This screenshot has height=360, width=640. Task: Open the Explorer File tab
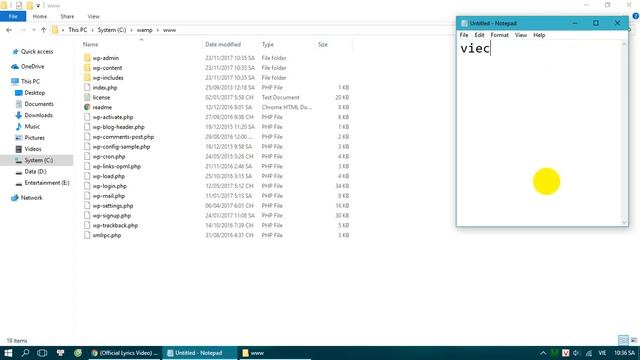point(13,16)
